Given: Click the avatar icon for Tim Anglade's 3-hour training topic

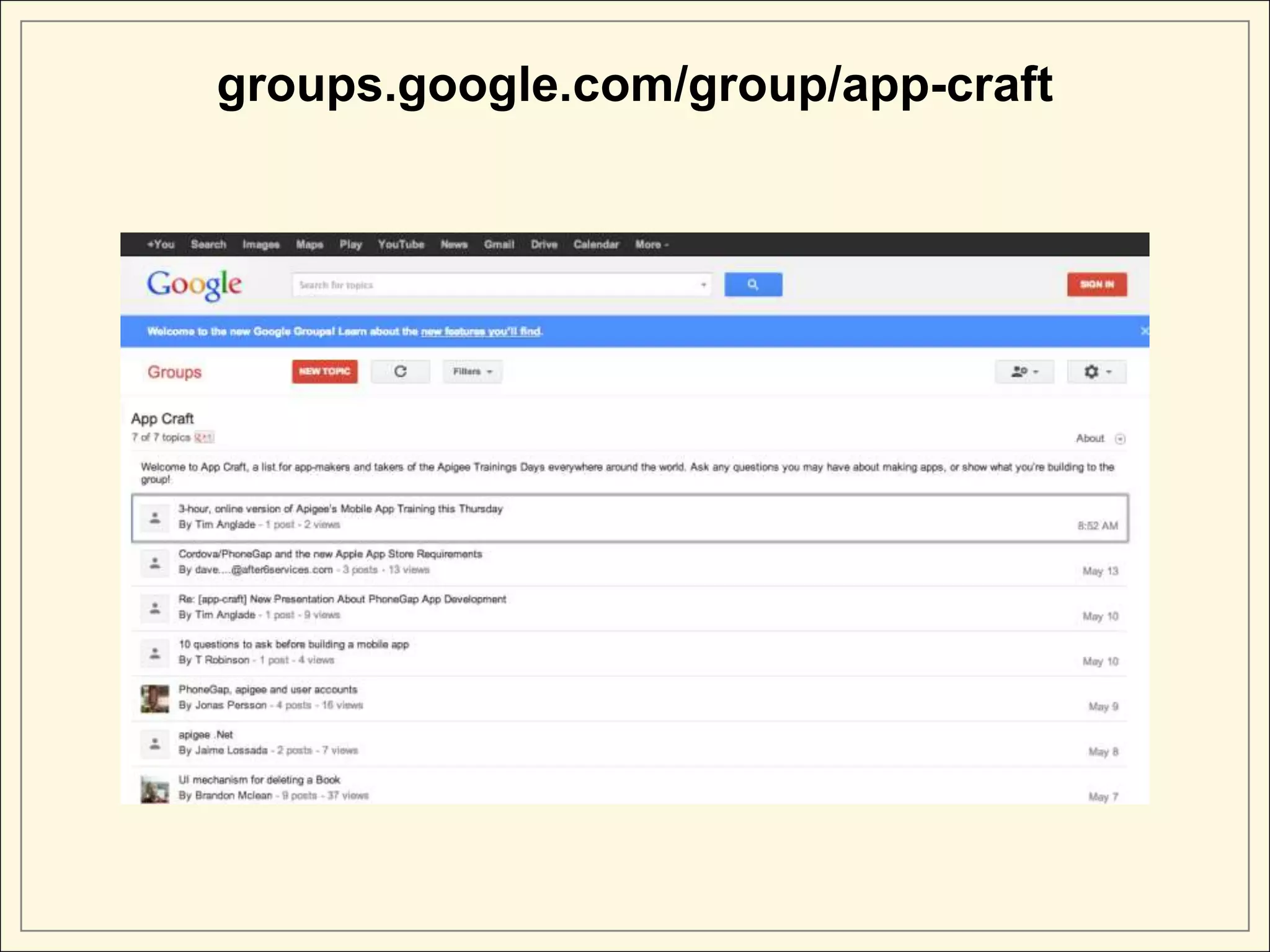Looking at the screenshot, I should coord(155,518).
